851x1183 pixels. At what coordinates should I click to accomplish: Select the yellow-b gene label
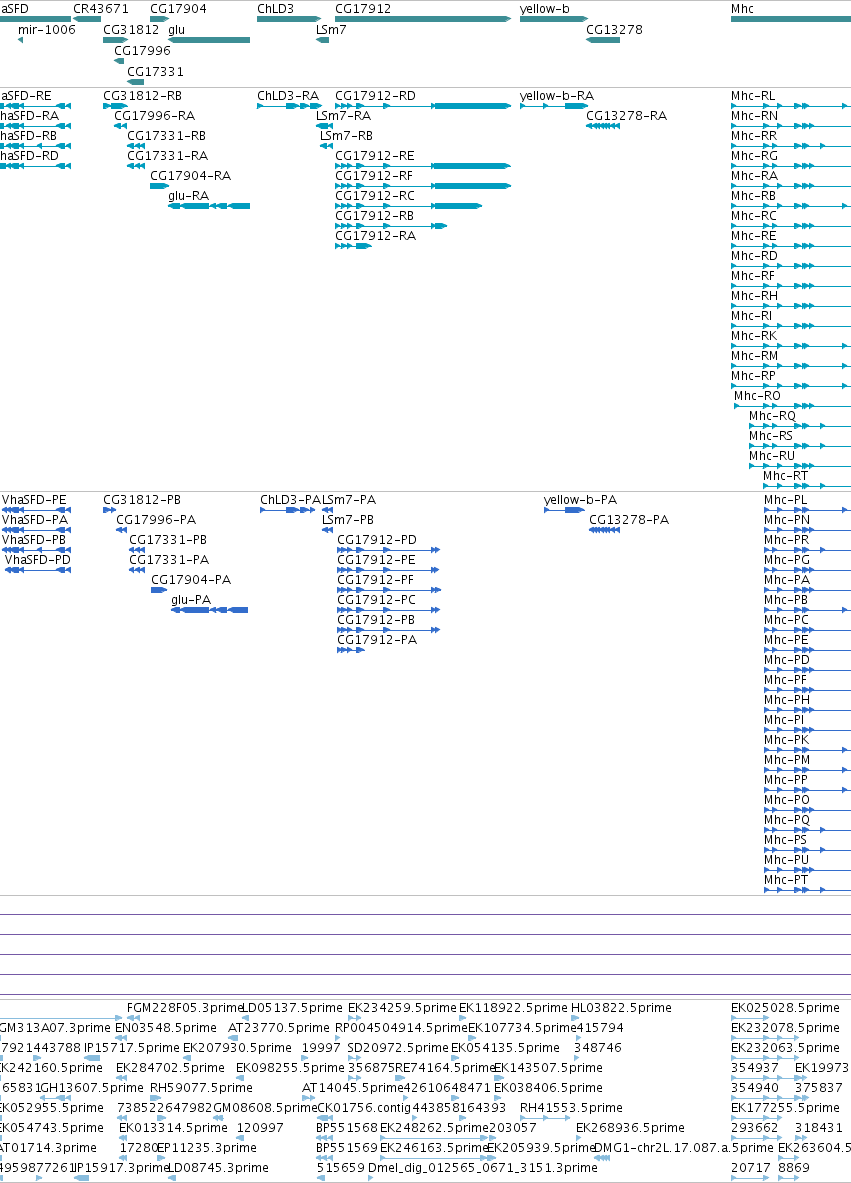[x=545, y=9]
